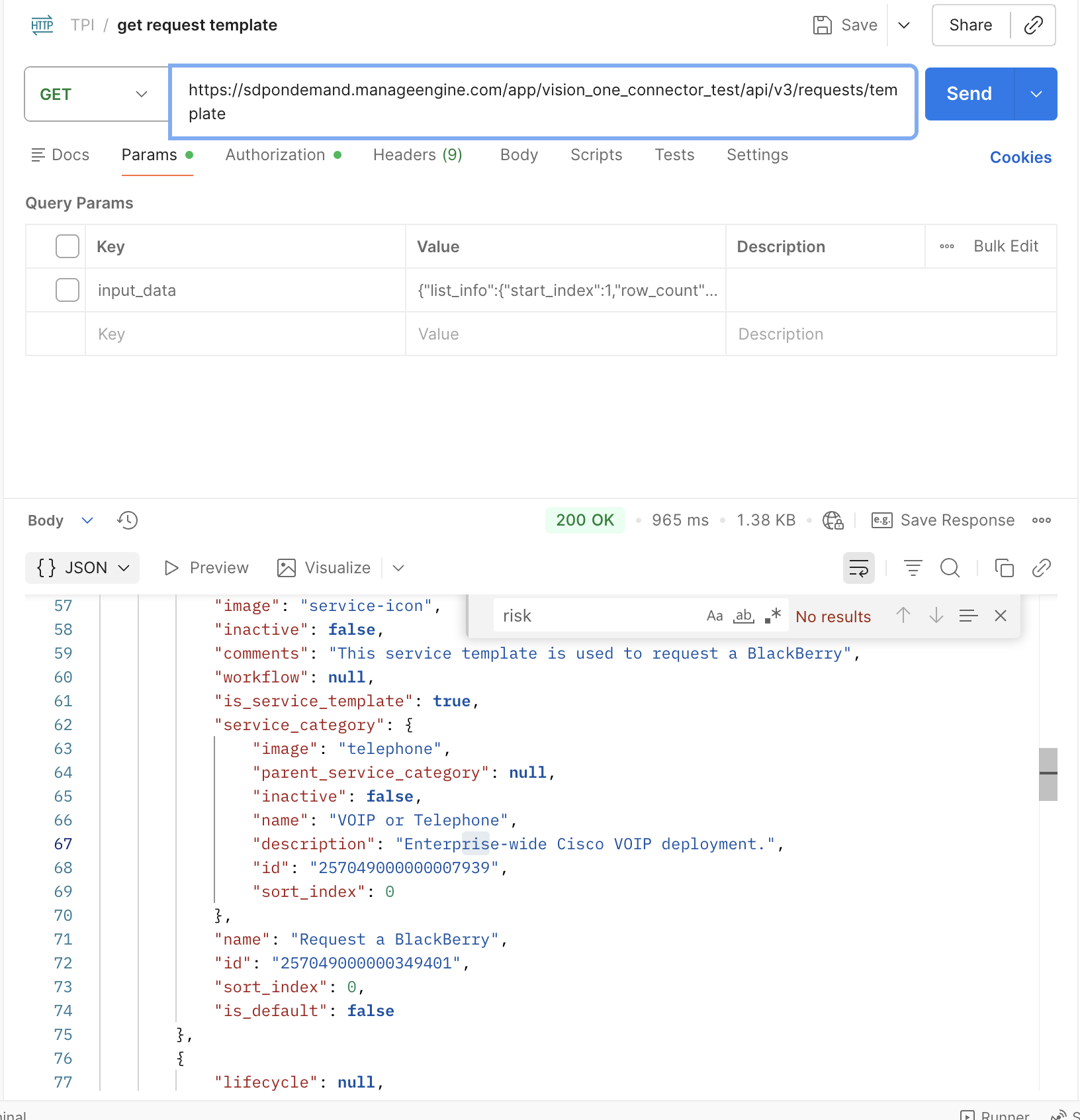Open the response search magnifier
Screen dimensions: 1080x1120
click(x=950, y=568)
